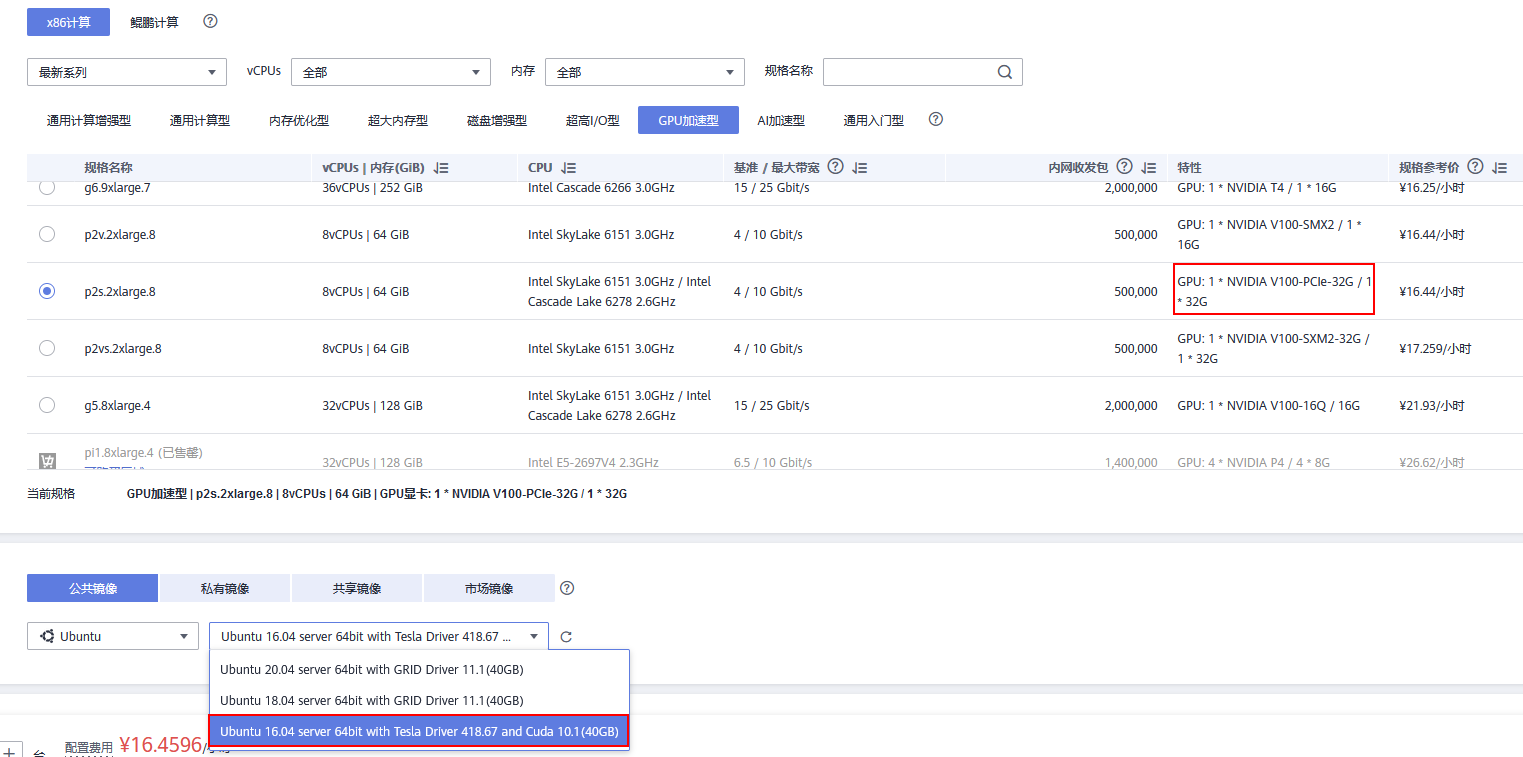Viewport: 1523px width, 757px height.
Task: Open help icon beside the image tabs
Action: pos(567,588)
